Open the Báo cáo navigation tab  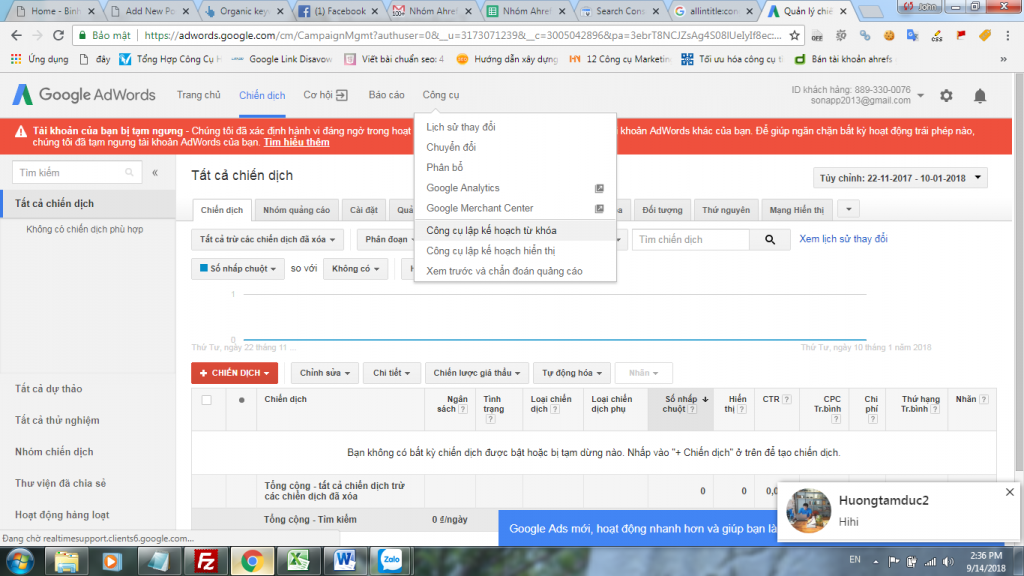pos(386,95)
